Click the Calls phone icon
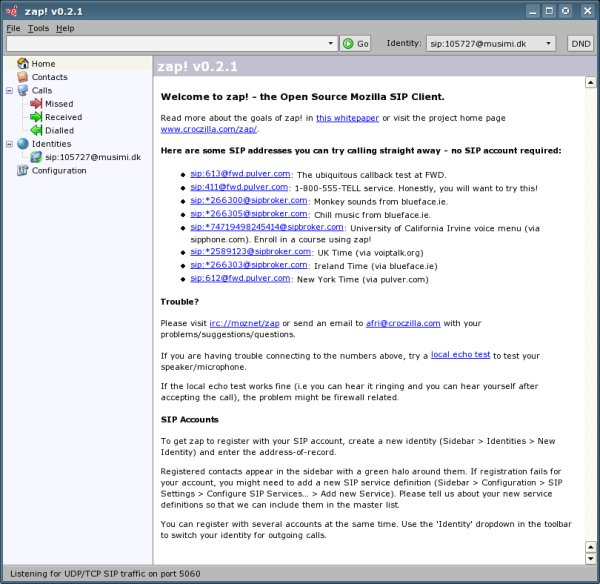Viewport: 600px width, 584px height. coord(23,90)
